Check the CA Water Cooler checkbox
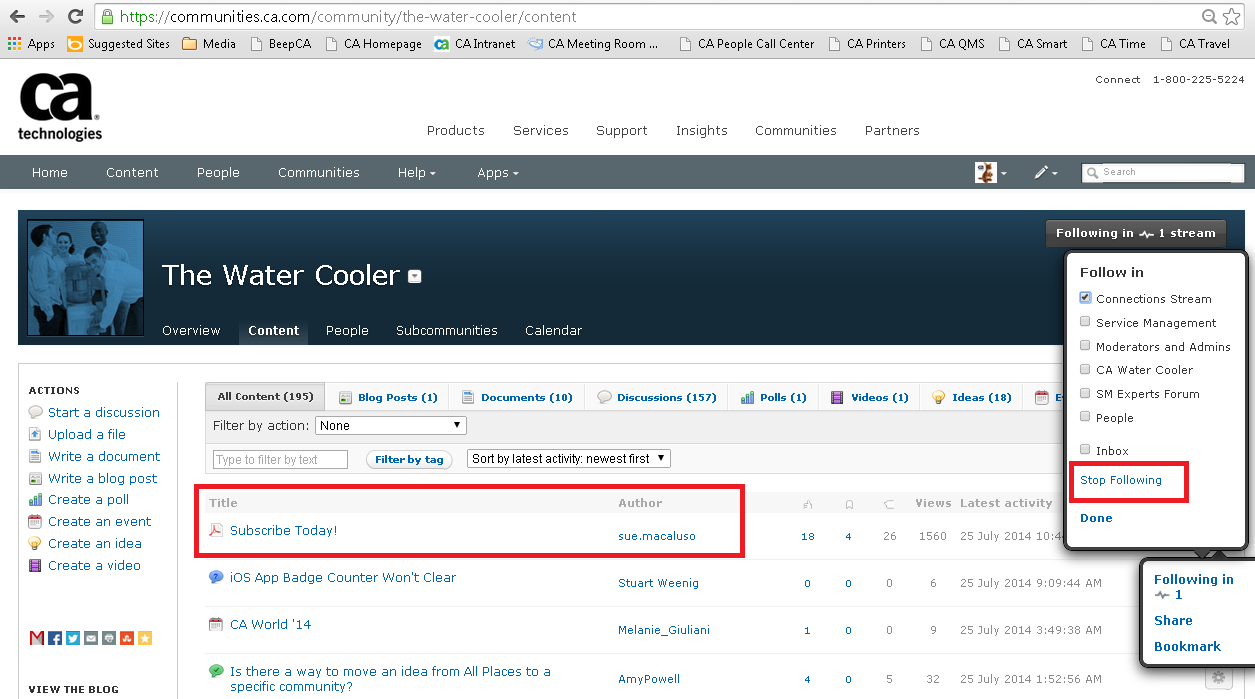1255x699 pixels. (1085, 369)
